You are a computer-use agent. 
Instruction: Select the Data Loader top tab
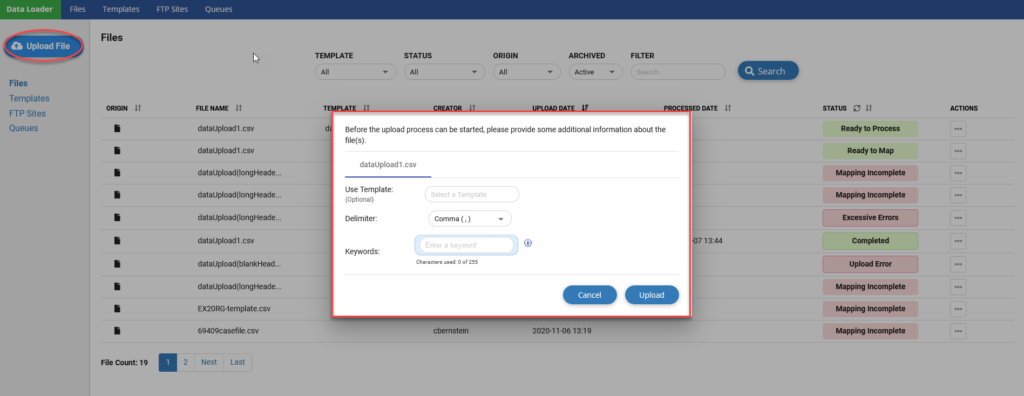coord(30,9)
